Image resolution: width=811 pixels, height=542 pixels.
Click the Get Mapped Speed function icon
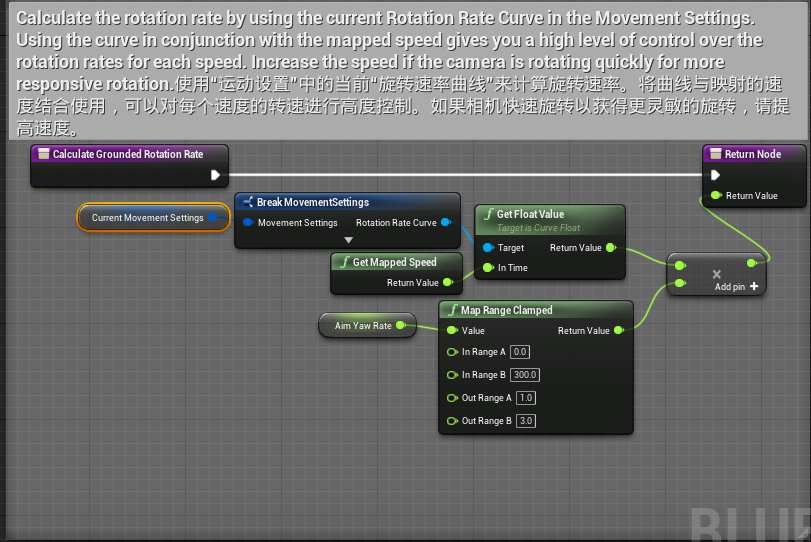coord(343,262)
